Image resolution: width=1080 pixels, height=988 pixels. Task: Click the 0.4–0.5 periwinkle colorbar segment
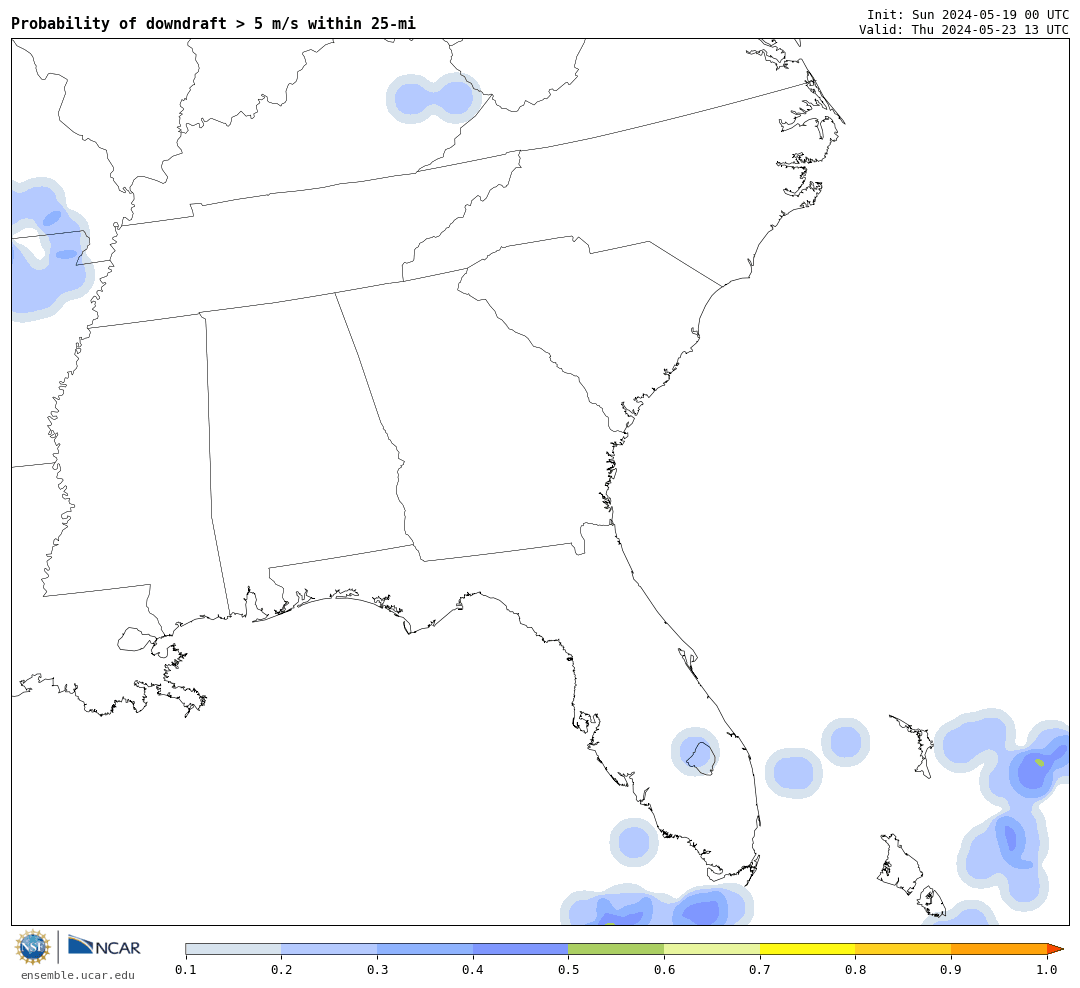(521, 949)
